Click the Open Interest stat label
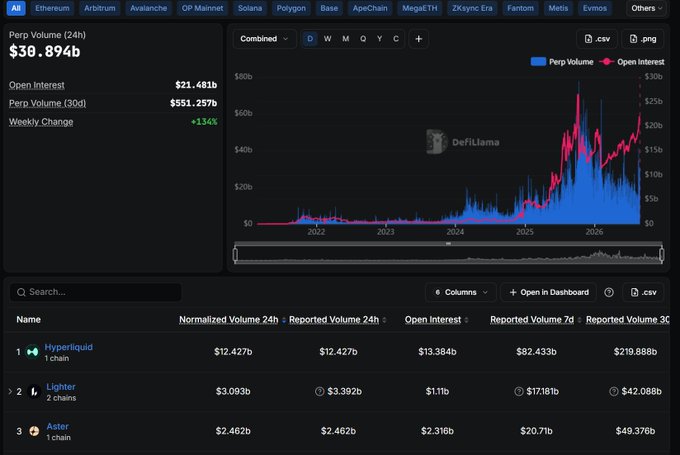Screen dimensions: 680x455 click(37, 85)
